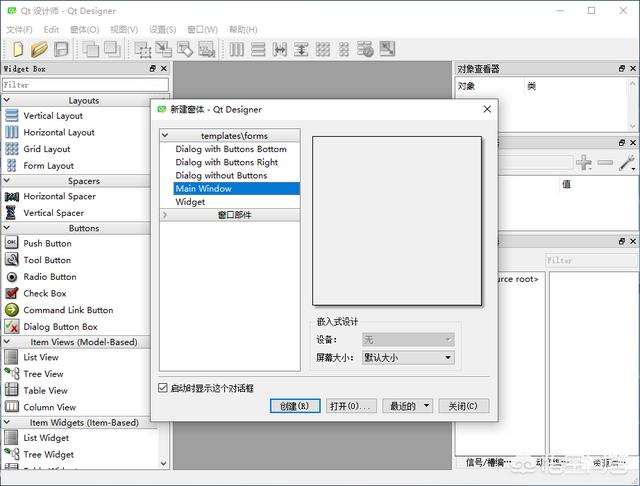Viewport: 640px width, 486px height.
Task: Open the 帮助(H) menu
Action: [x=243, y=29]
